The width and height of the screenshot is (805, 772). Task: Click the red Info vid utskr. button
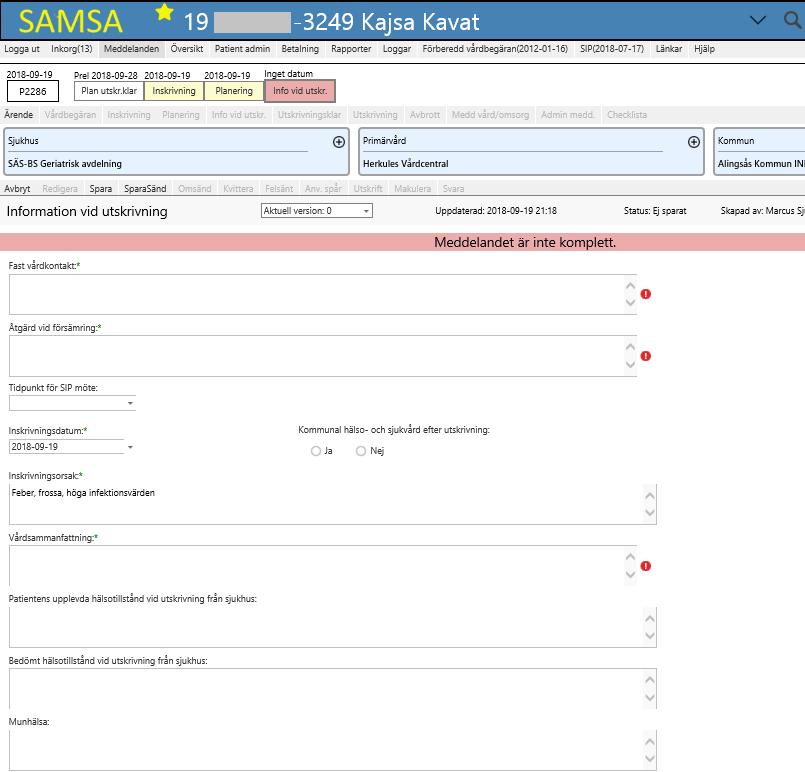(300, 91)
